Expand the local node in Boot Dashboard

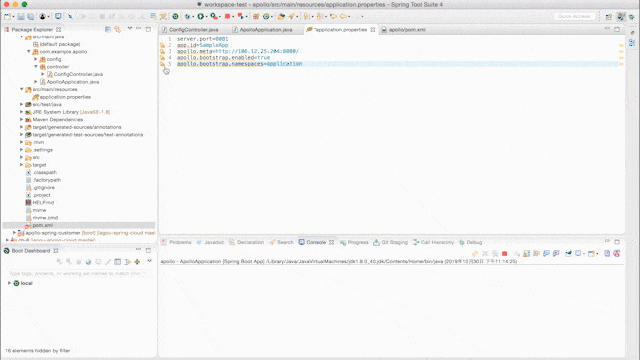pos(9,283)
